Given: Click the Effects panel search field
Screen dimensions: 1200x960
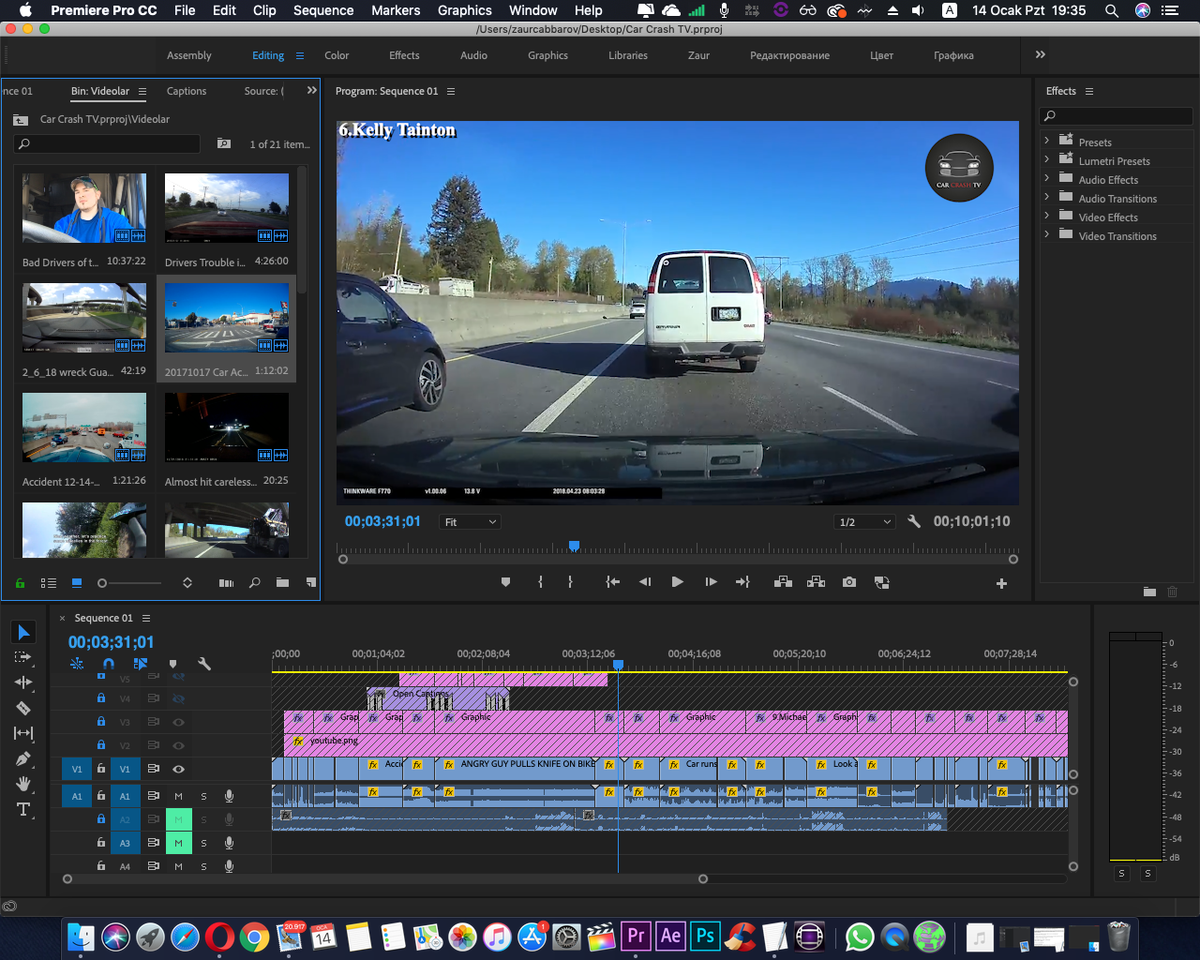Looking at the screenshot, I should point(1118,116).
